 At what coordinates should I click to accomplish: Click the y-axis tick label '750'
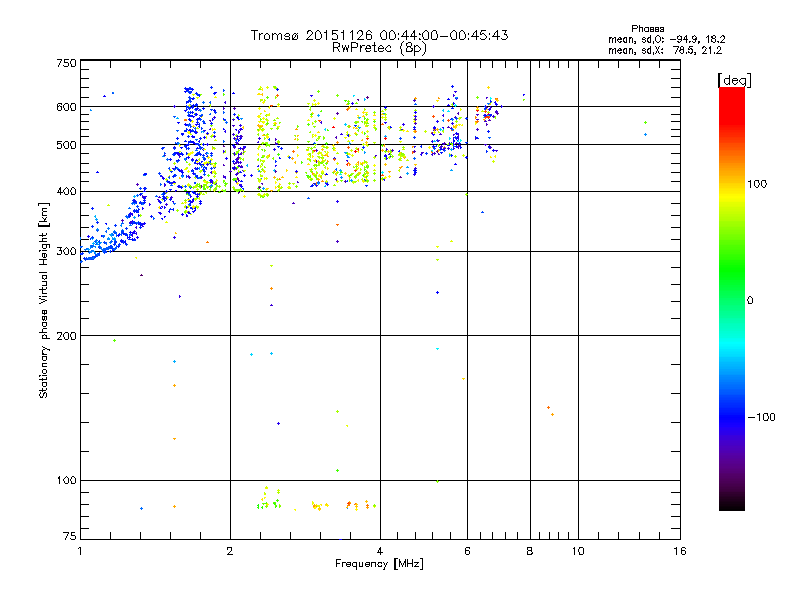(x=66, y=63)
